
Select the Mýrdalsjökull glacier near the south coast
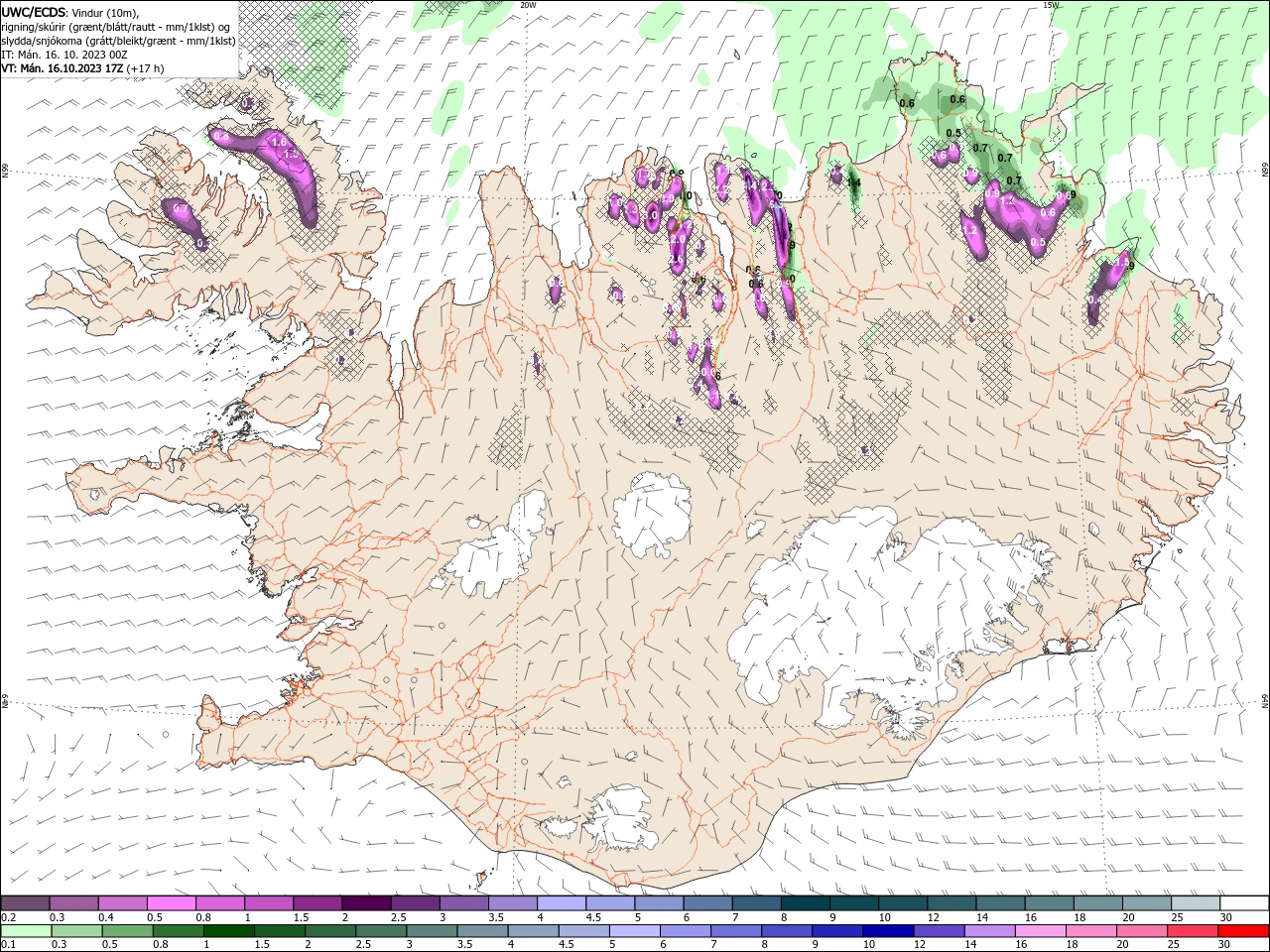[x=622, y=819]
